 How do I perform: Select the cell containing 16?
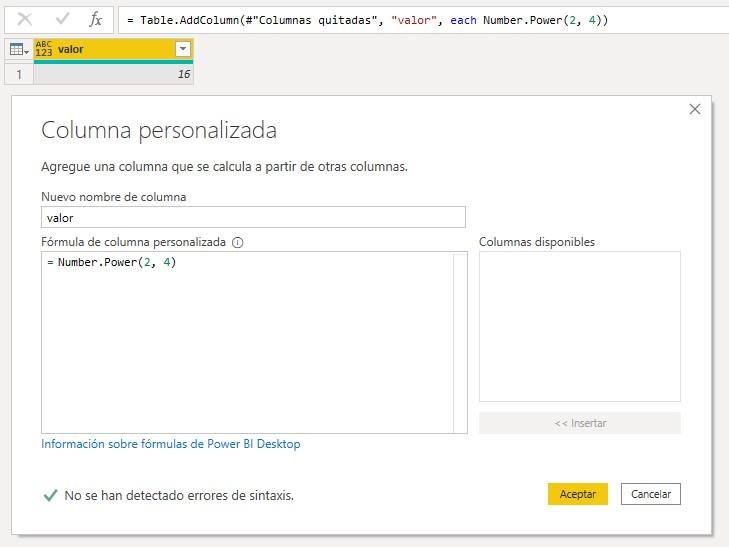(x=113, y=74)
